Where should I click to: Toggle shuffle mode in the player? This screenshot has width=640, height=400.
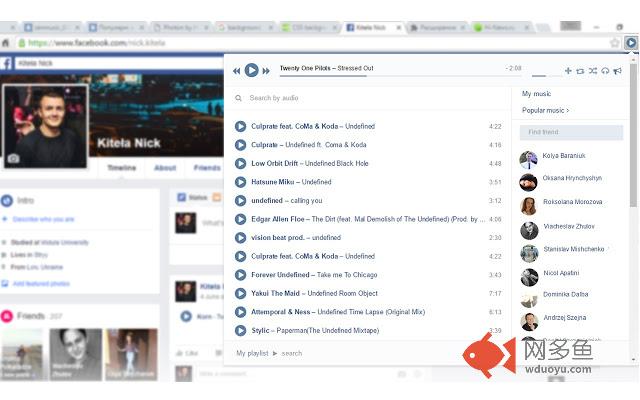click(x=593, y=71)
